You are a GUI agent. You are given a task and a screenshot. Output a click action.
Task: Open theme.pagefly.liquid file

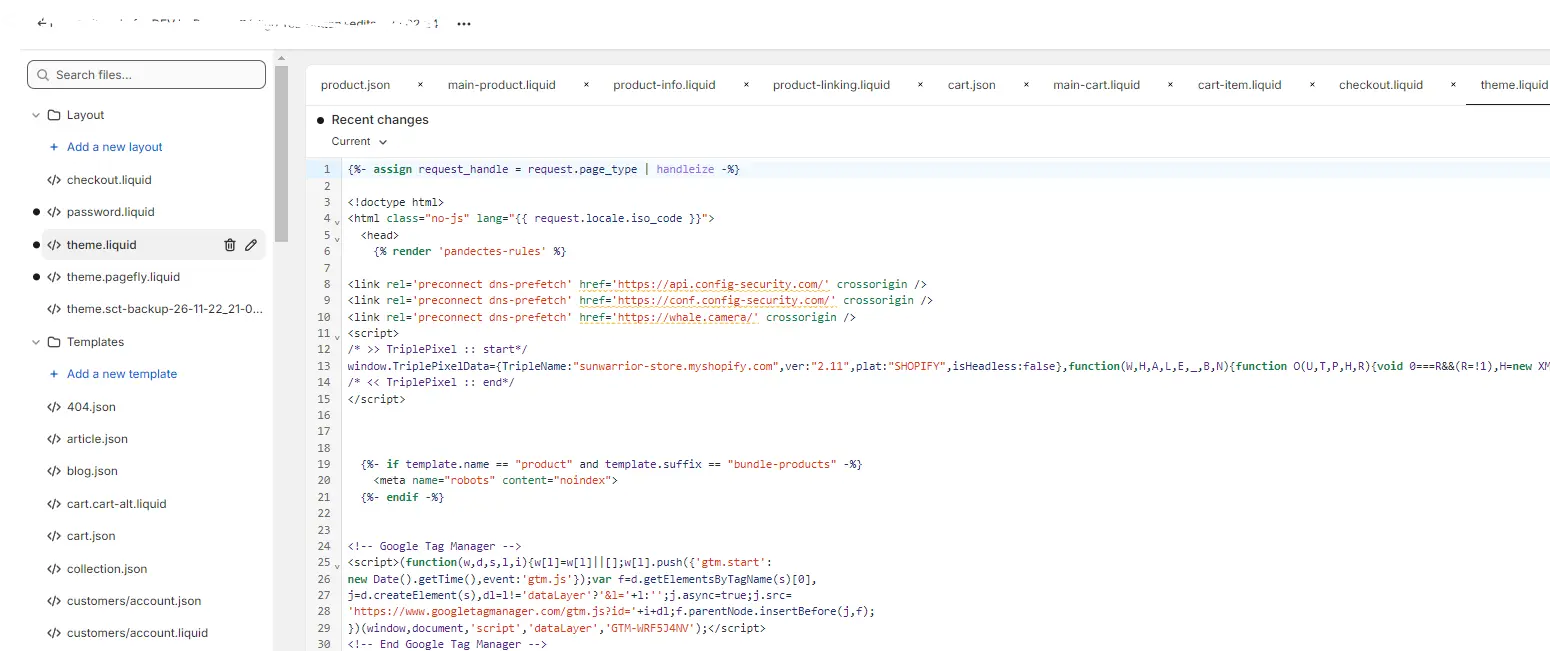[124, 277]
